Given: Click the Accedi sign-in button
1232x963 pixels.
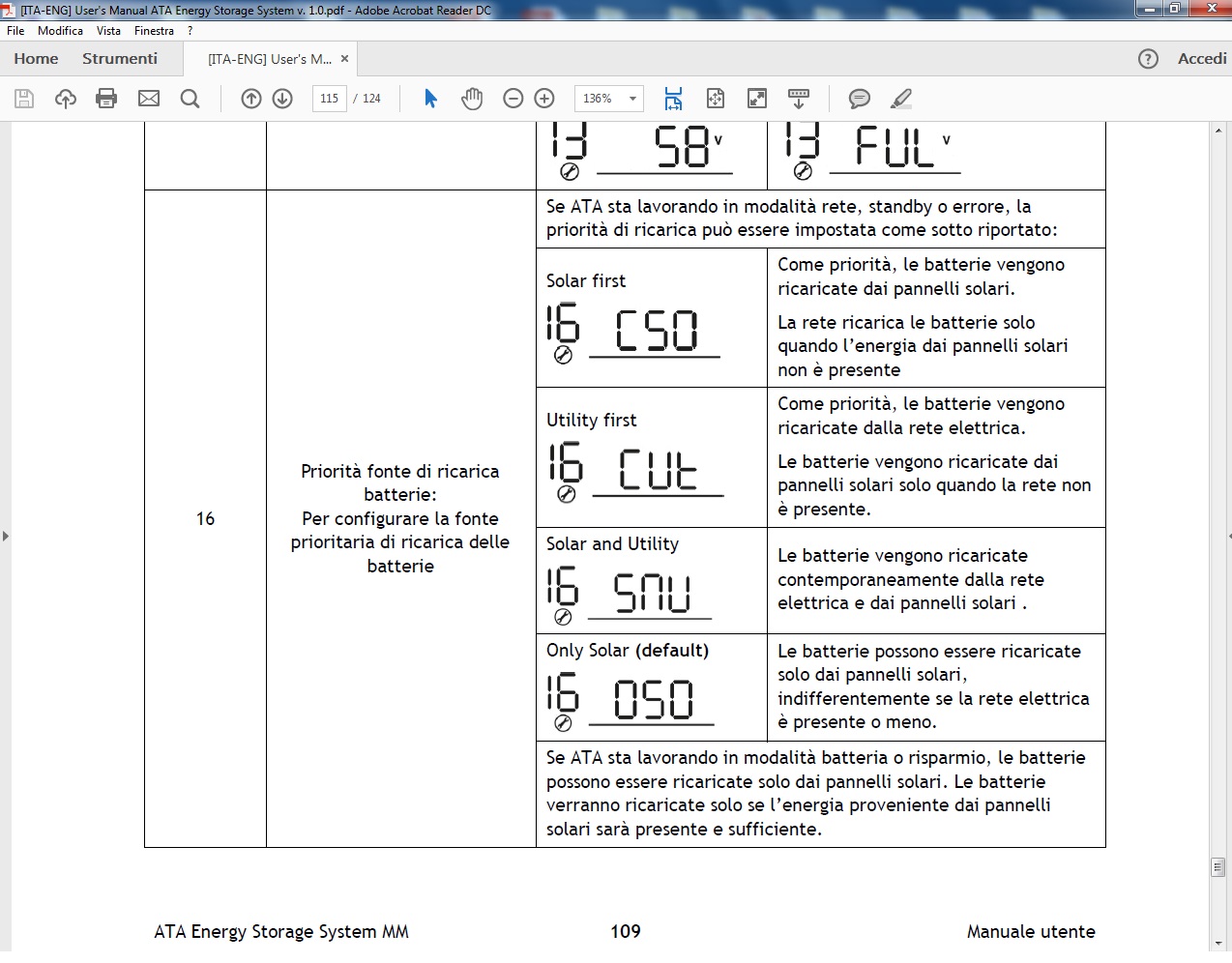Looking at the screenshot, I should click(x=1202, y=59).
